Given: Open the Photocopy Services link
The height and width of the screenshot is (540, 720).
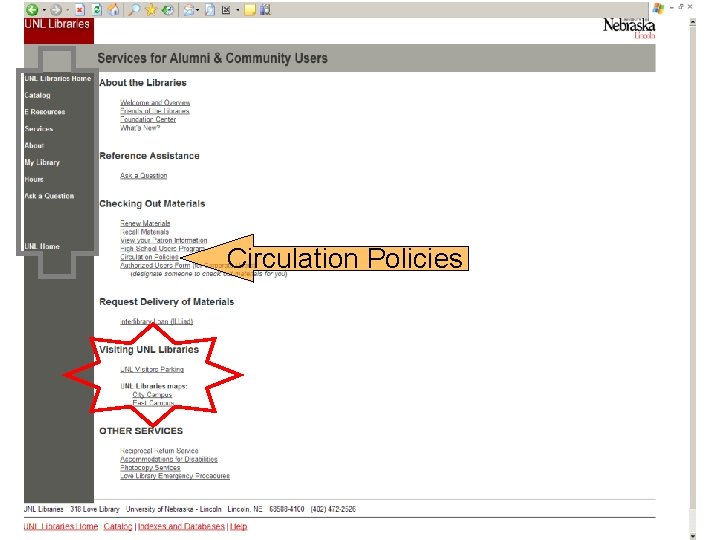Looking at the screenshot, I should coord(150,467).
